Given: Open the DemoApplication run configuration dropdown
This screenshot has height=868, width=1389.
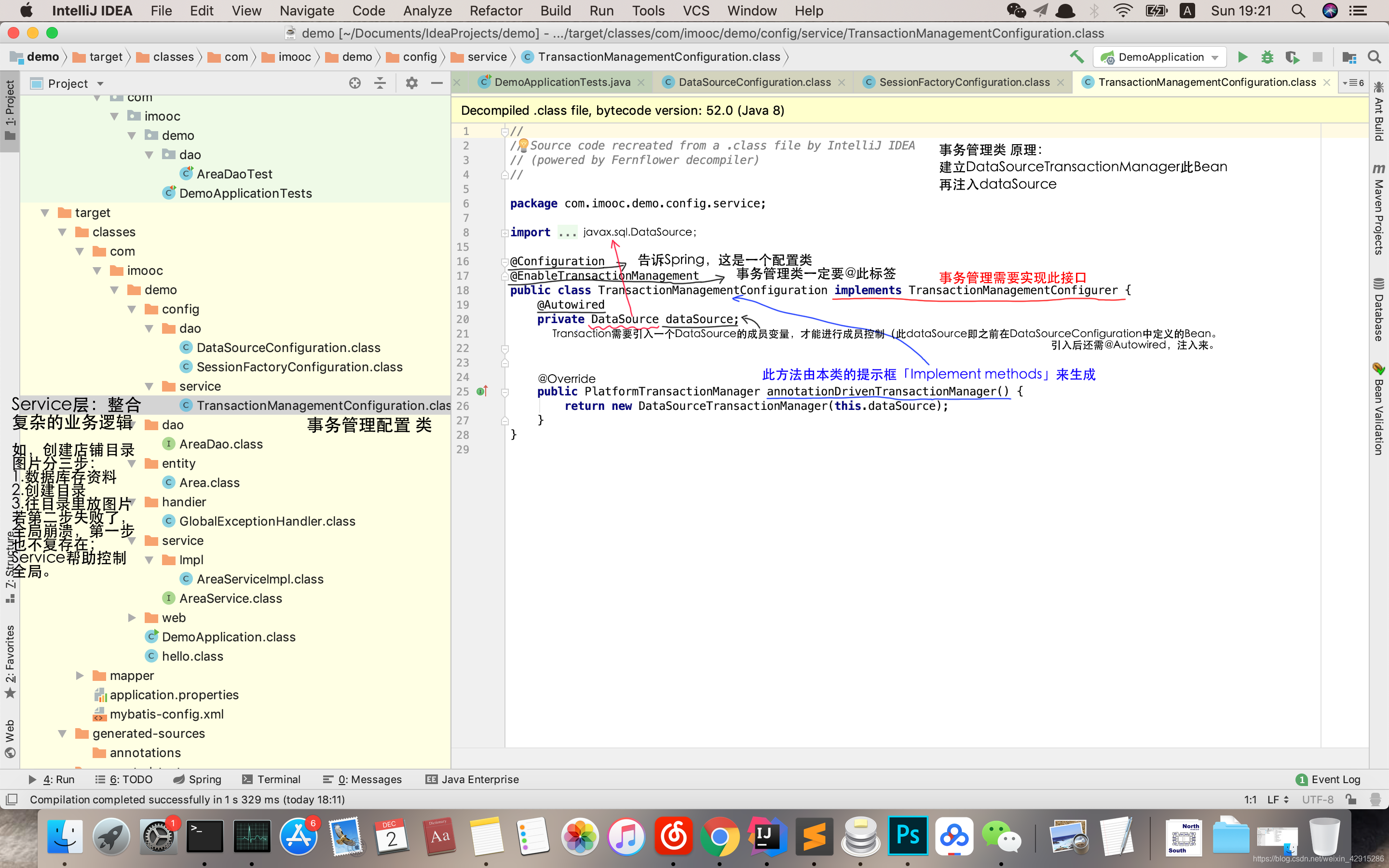Looking at the screenshot, I should coord(1160,57).
